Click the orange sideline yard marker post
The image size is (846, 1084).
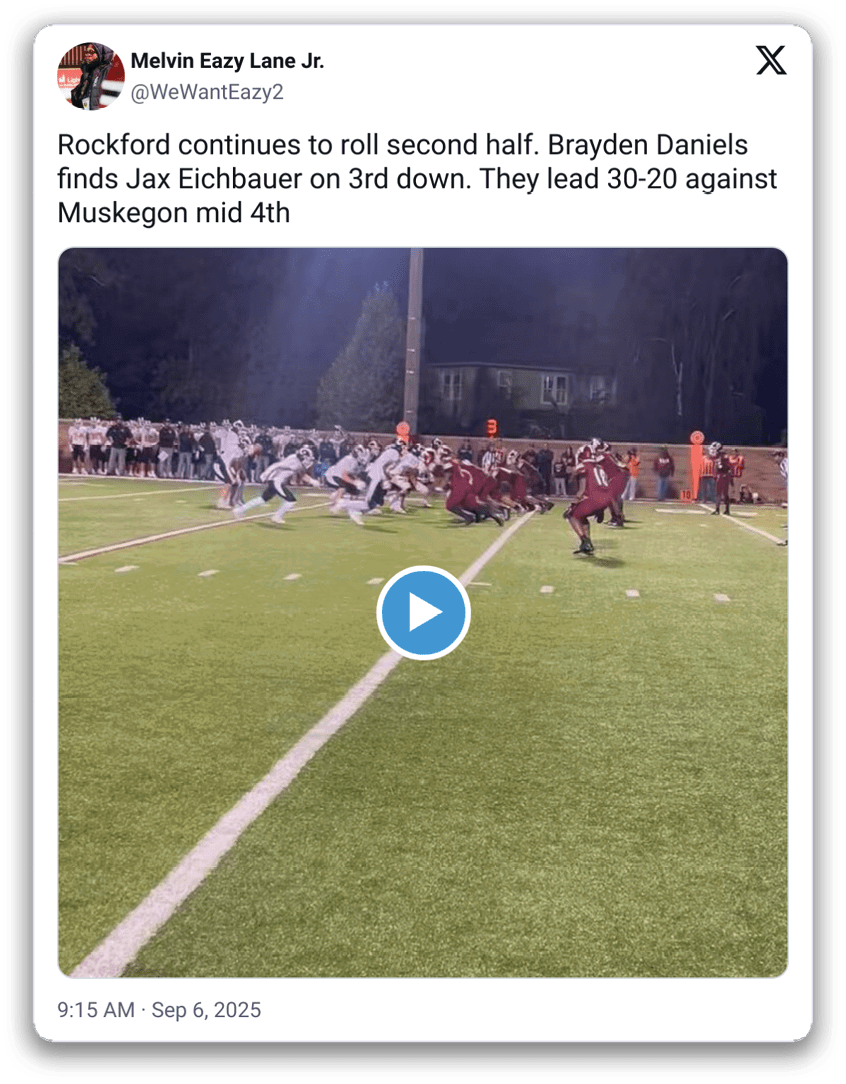coord(696,465)
